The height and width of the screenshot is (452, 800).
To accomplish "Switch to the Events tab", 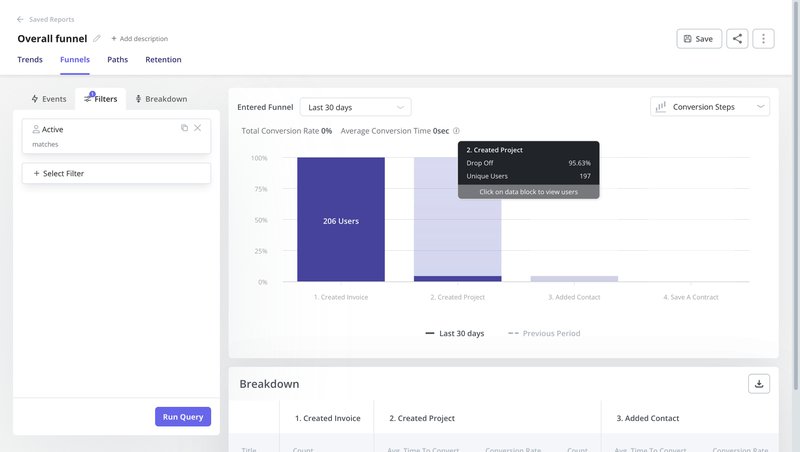I will pyautogui.click(x=48, y=99).
